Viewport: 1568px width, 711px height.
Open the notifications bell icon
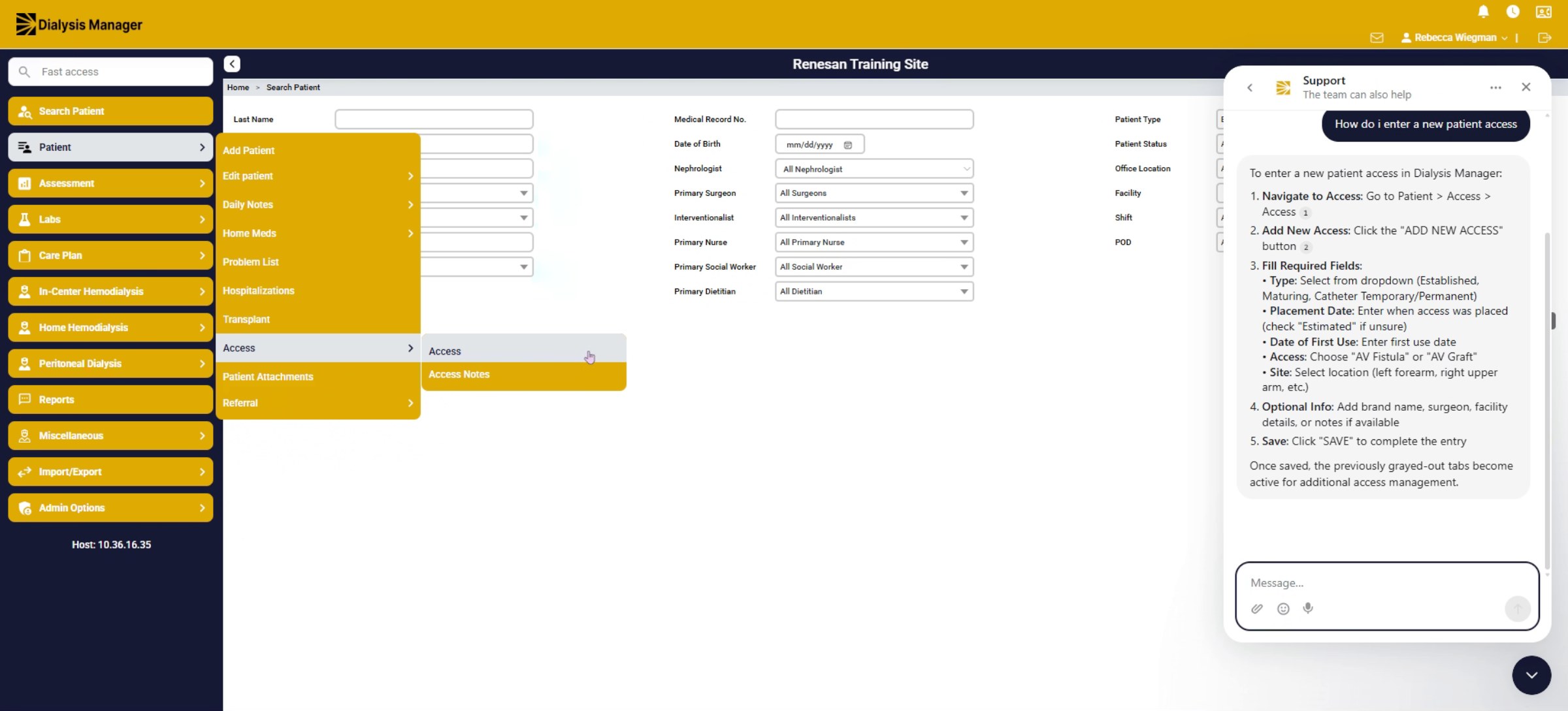(x=1483, y=12)
